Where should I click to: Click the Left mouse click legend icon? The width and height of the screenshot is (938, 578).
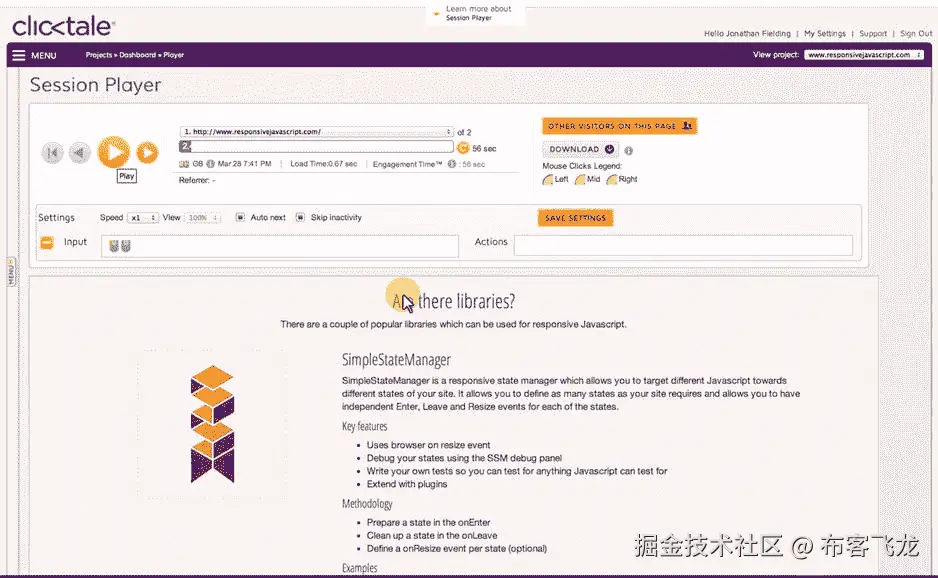coord(547,180)
